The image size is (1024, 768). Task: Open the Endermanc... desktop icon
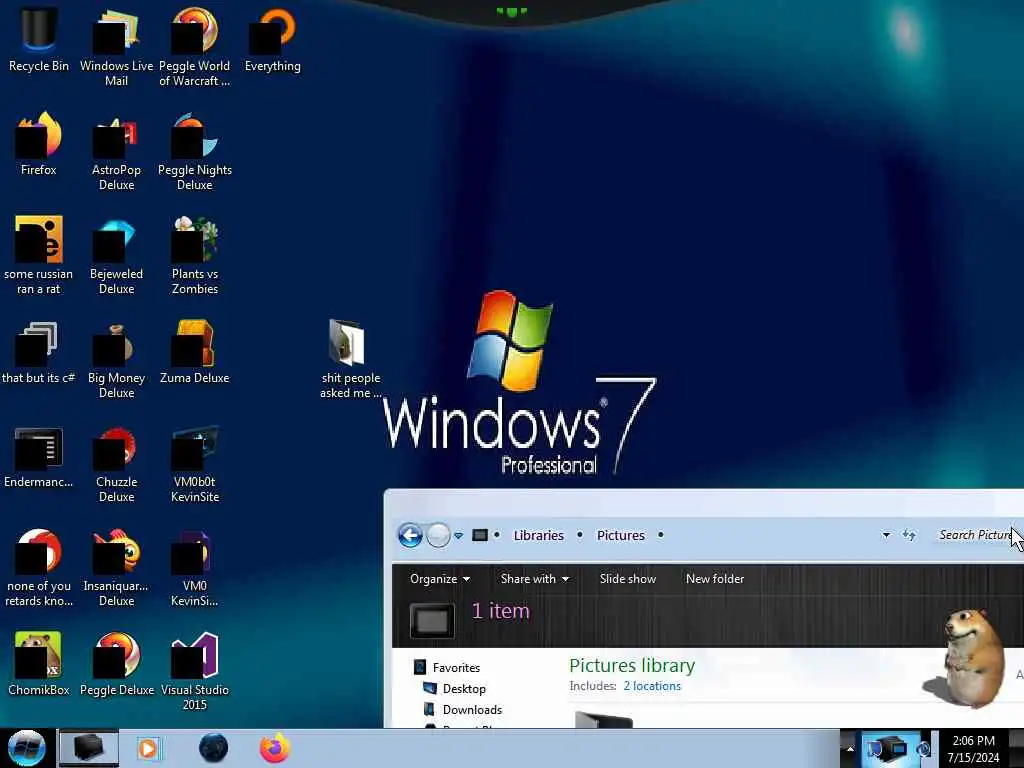(39, 457)
